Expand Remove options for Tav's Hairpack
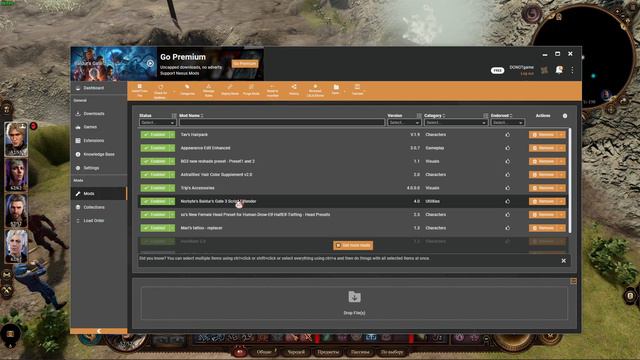 click(x=562, y=135)
